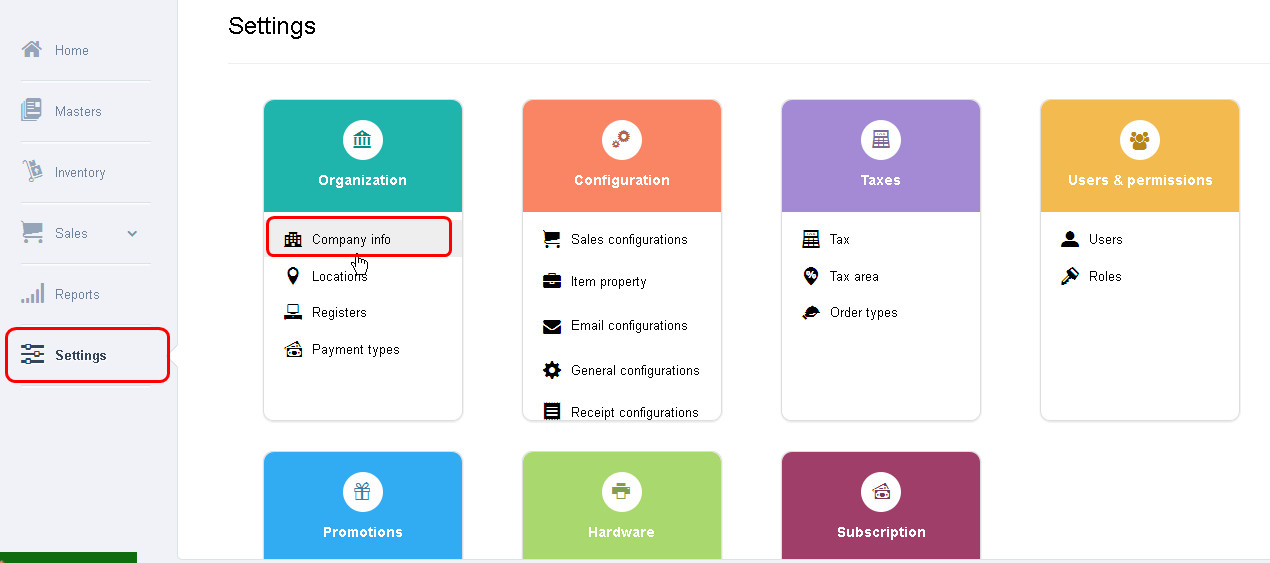
Task: Open Payment types settings
Action: (x=355, y=349)
